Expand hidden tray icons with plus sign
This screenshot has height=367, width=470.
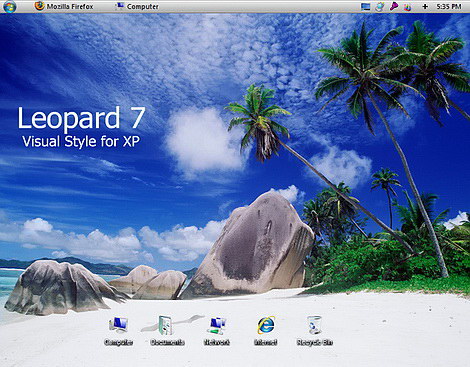click(x=425, y=6)
